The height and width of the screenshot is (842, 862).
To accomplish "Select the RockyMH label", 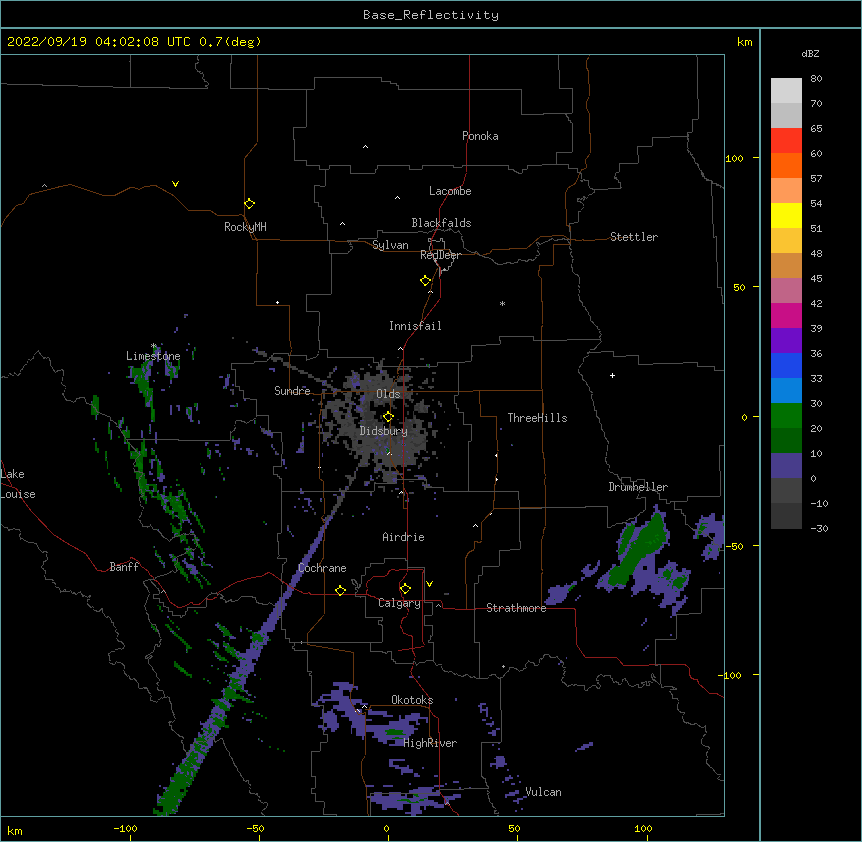I will click(245, 227).
